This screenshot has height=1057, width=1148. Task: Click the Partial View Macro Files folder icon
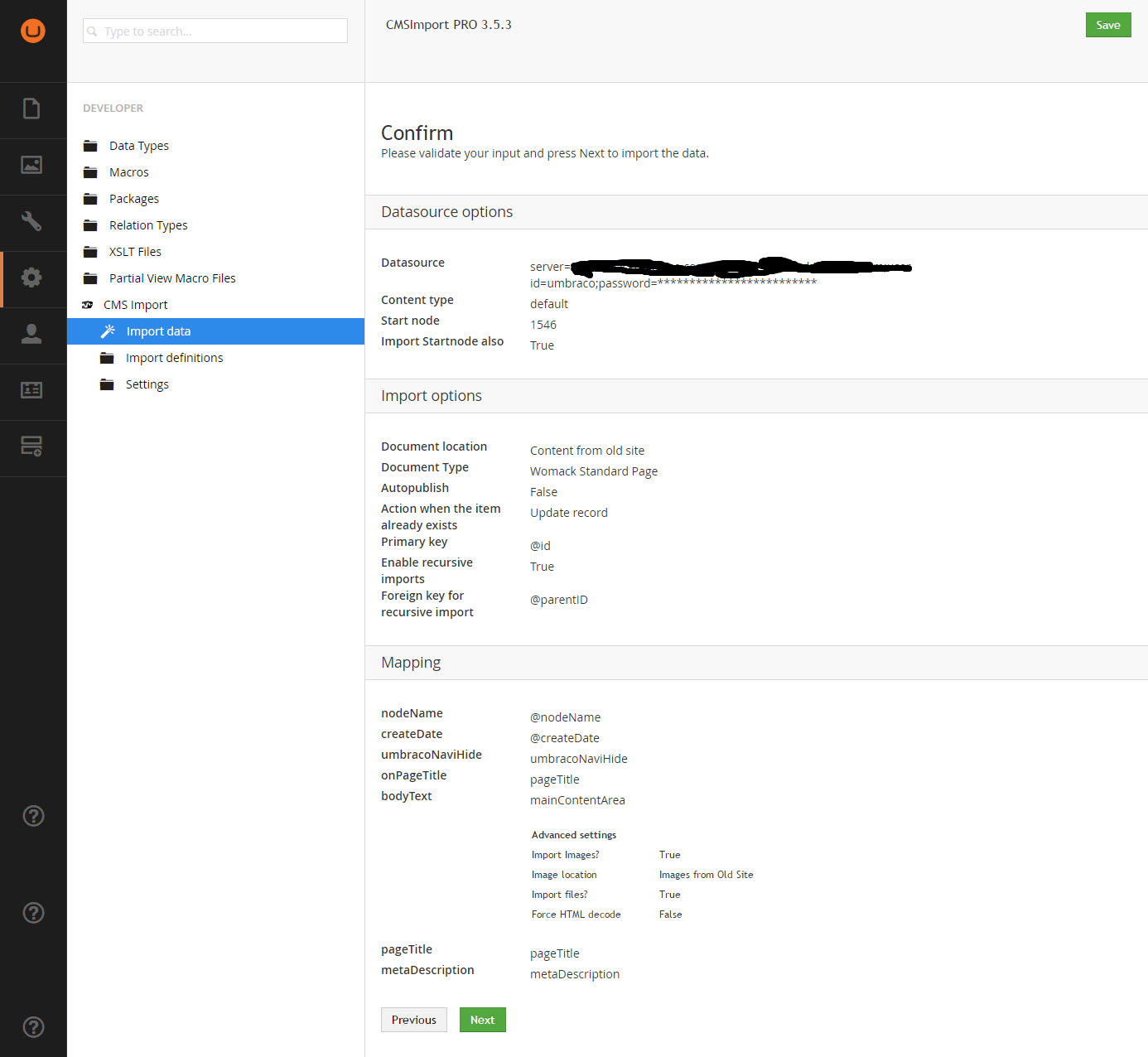point(90,279)
